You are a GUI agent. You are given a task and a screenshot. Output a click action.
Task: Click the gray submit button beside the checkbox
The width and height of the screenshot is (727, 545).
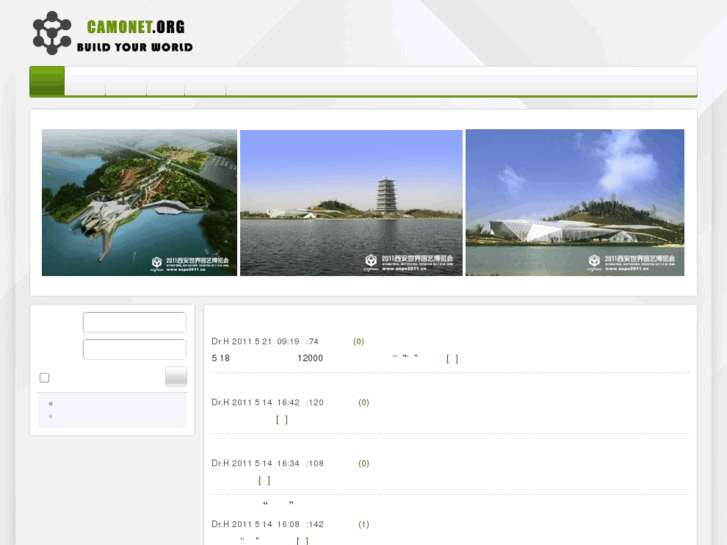point(176,376)
